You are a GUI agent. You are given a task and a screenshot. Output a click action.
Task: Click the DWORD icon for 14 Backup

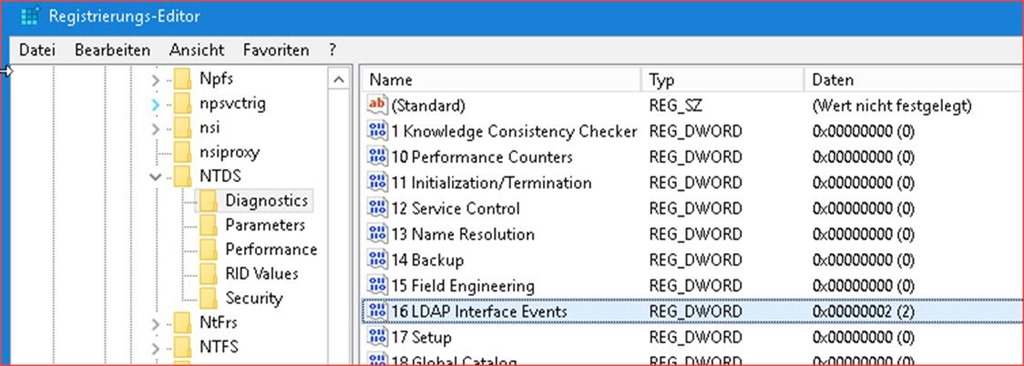click(377, 260)
